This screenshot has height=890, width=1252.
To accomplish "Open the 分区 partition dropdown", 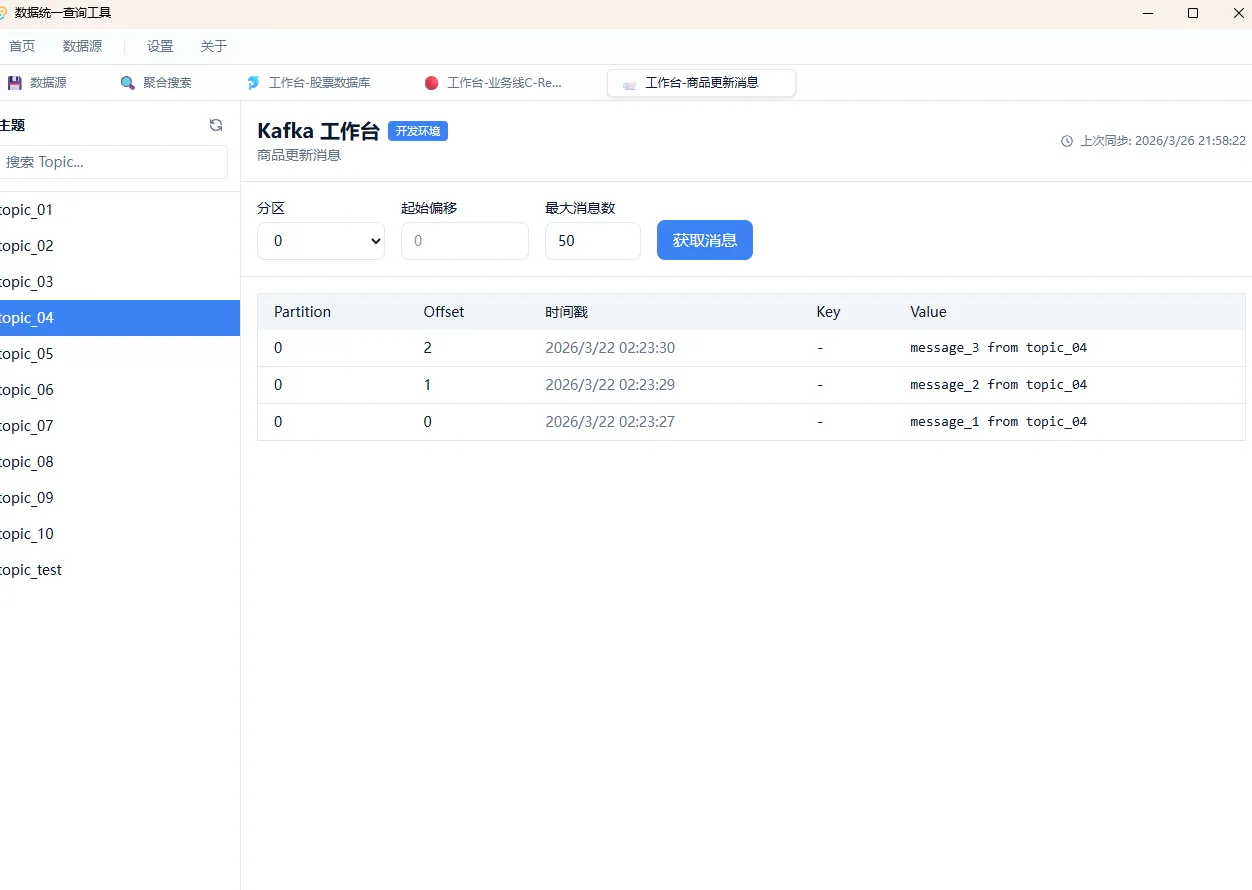I will click(x=320, y=241).
